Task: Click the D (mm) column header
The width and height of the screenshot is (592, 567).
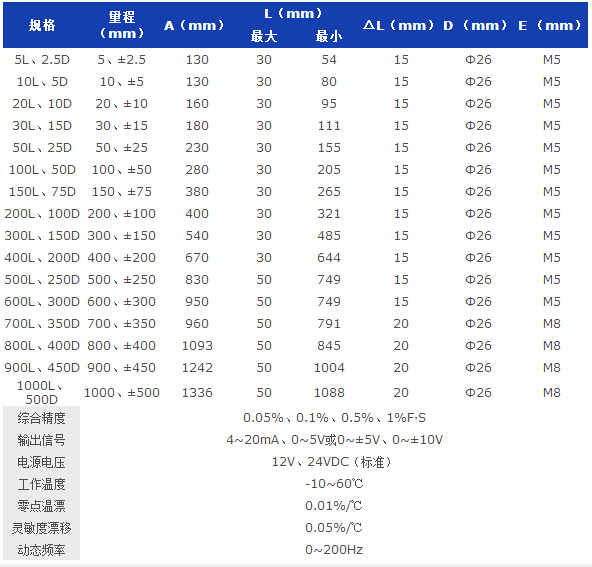Action: (475, 25)
